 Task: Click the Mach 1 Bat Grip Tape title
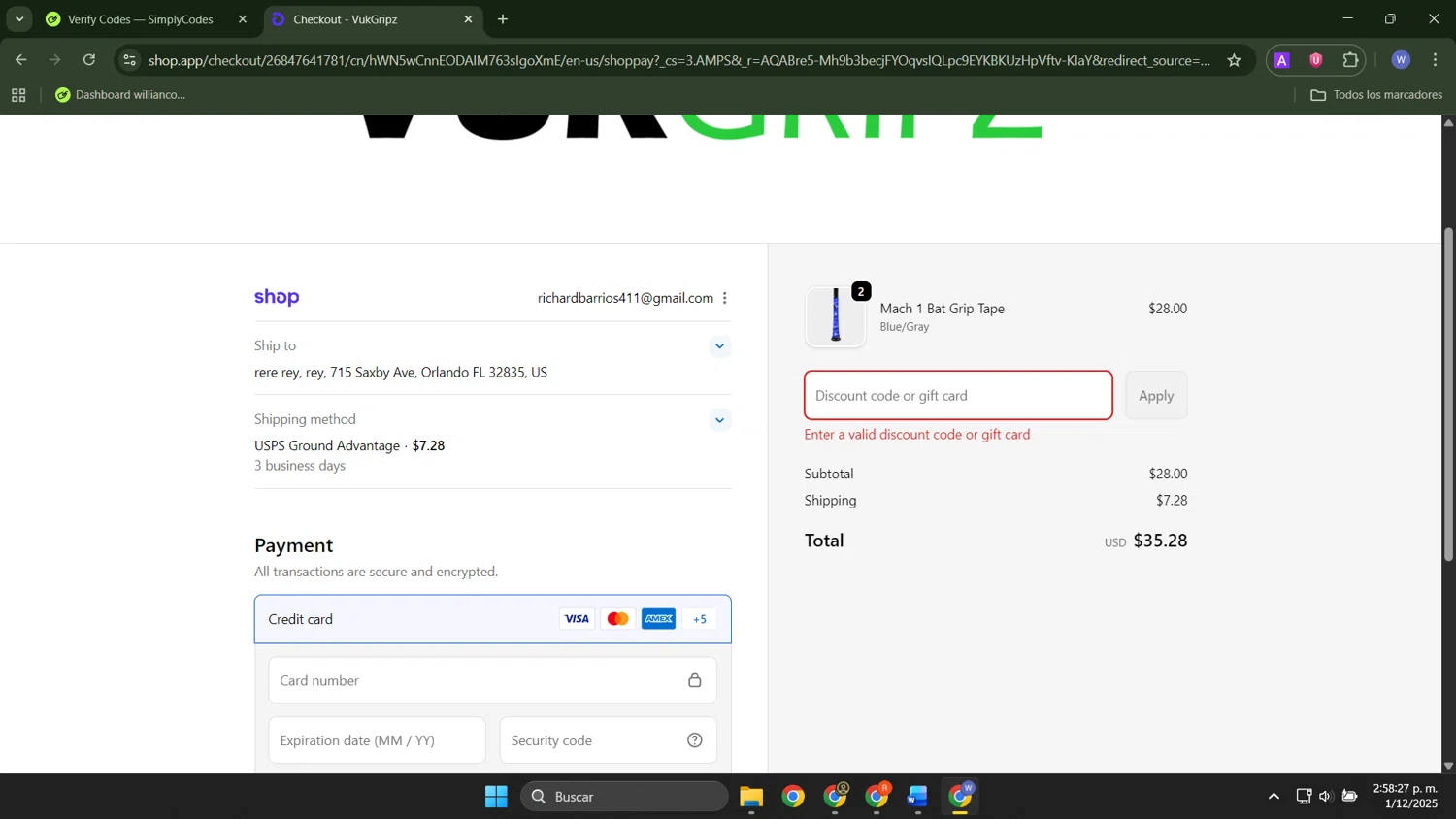942,309
